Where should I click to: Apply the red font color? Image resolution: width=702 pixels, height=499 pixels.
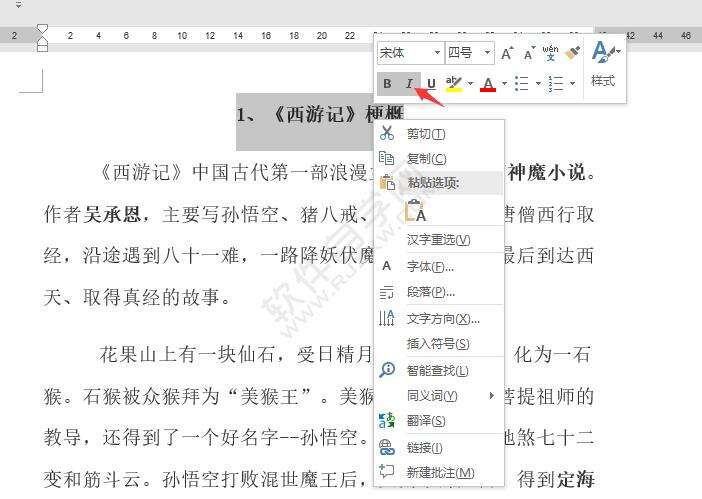pos(488,83)
